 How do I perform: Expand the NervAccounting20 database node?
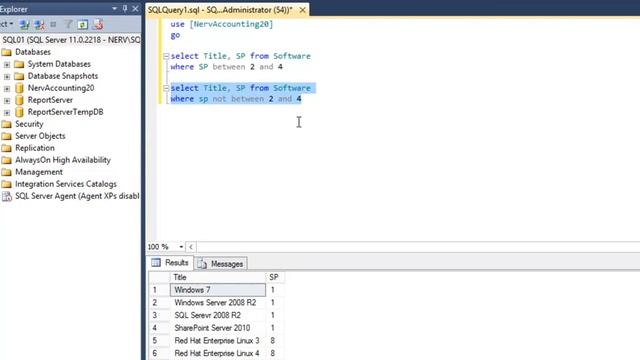[x=7, y=88]
